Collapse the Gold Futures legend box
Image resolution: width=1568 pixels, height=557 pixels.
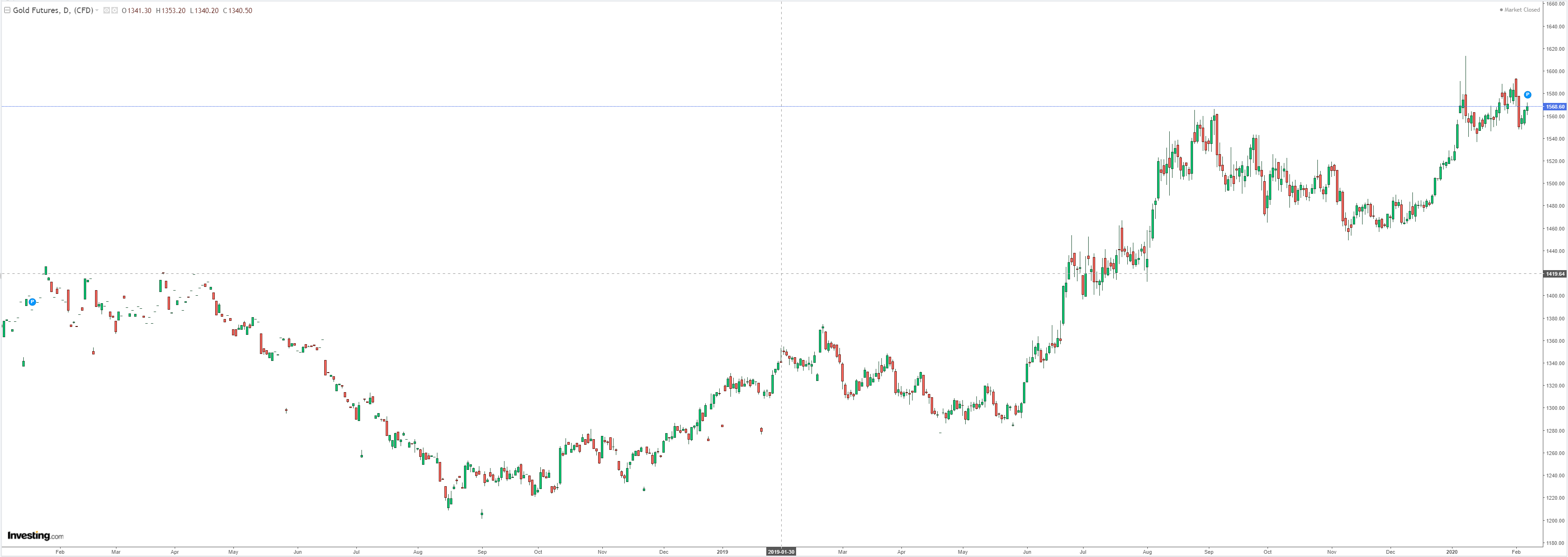pyautogui.click(x=7, y=10)
